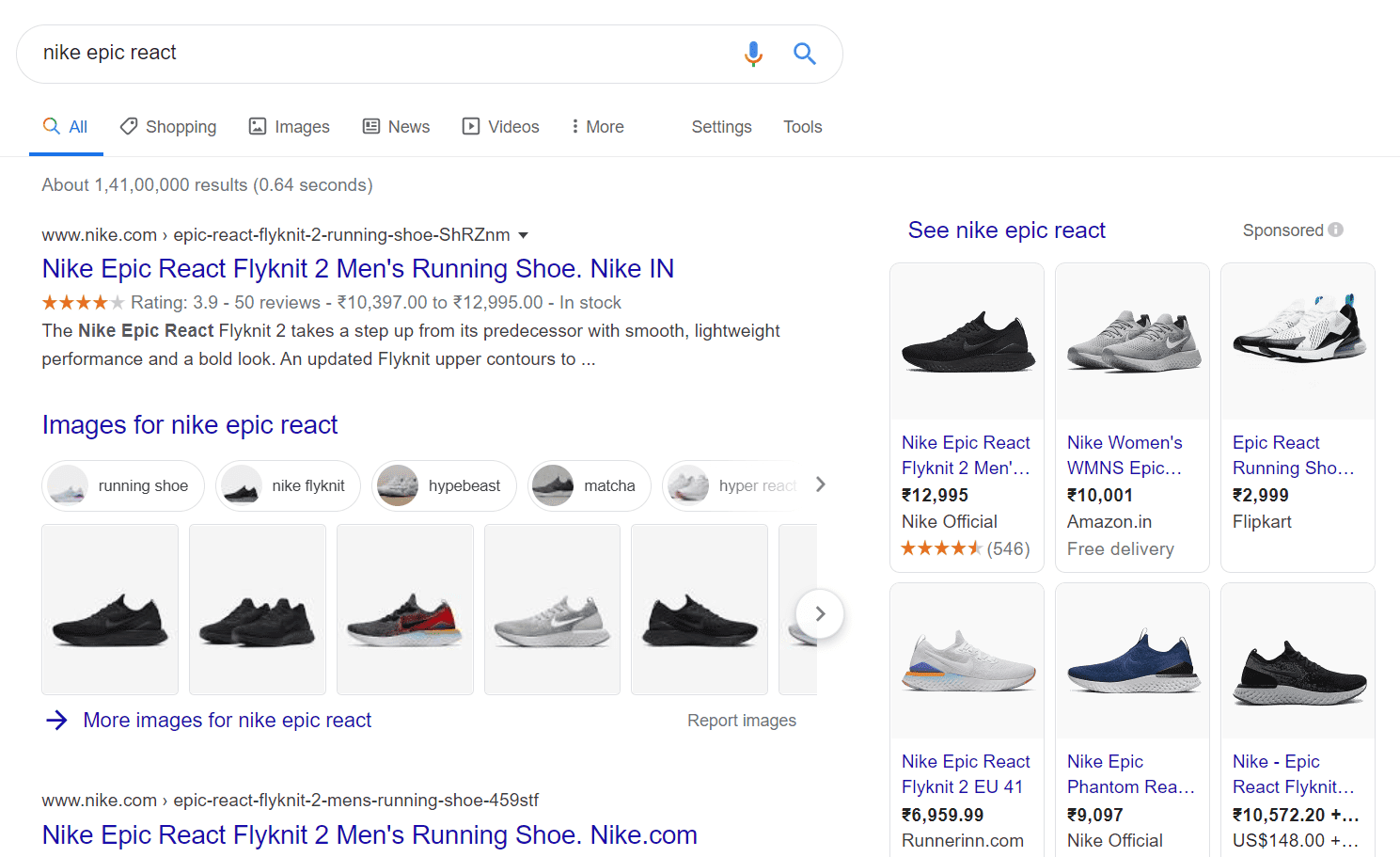Click the grey shoes photo in Amazon.in ad
Image resolution: width=1400 pixels, height=857 pixels.
pyautogui.click(x=1133, y=341)
